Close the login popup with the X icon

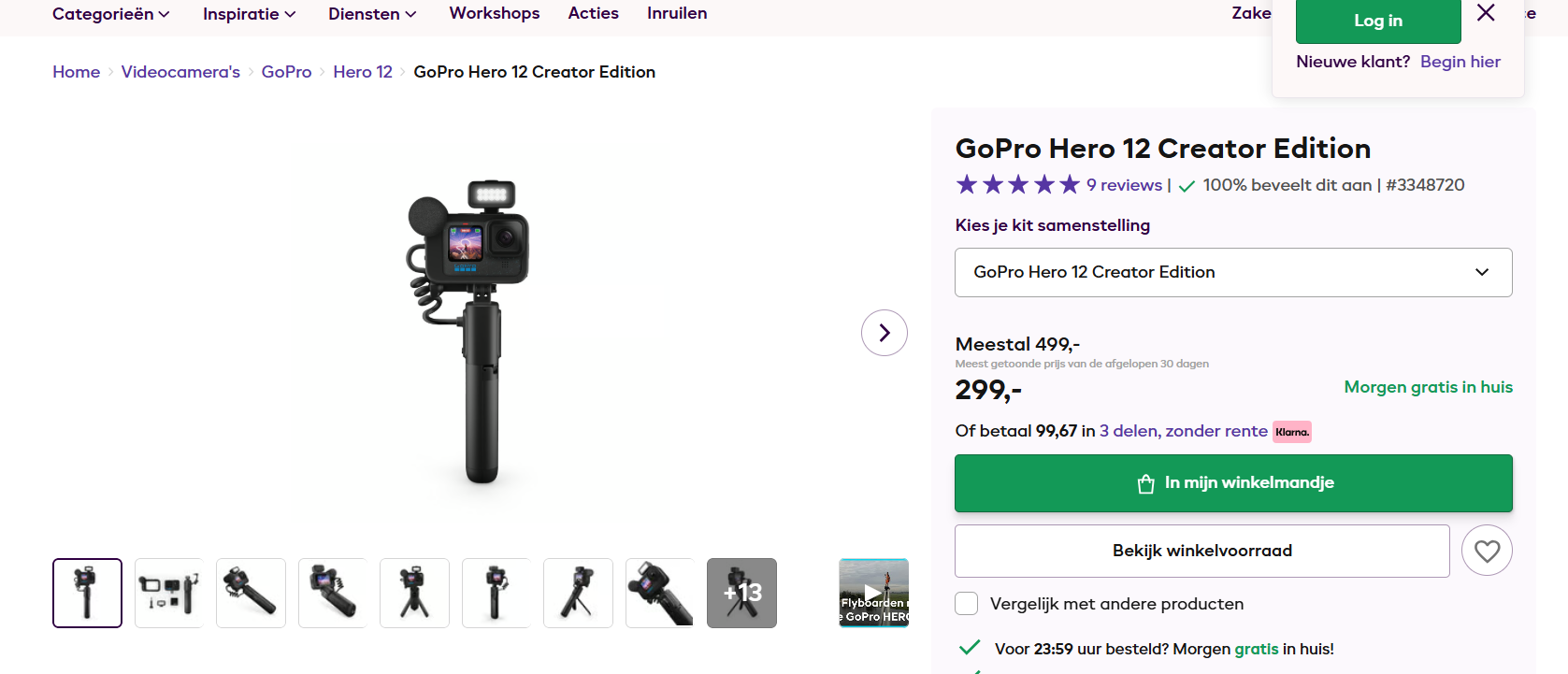pos(1486,14)
